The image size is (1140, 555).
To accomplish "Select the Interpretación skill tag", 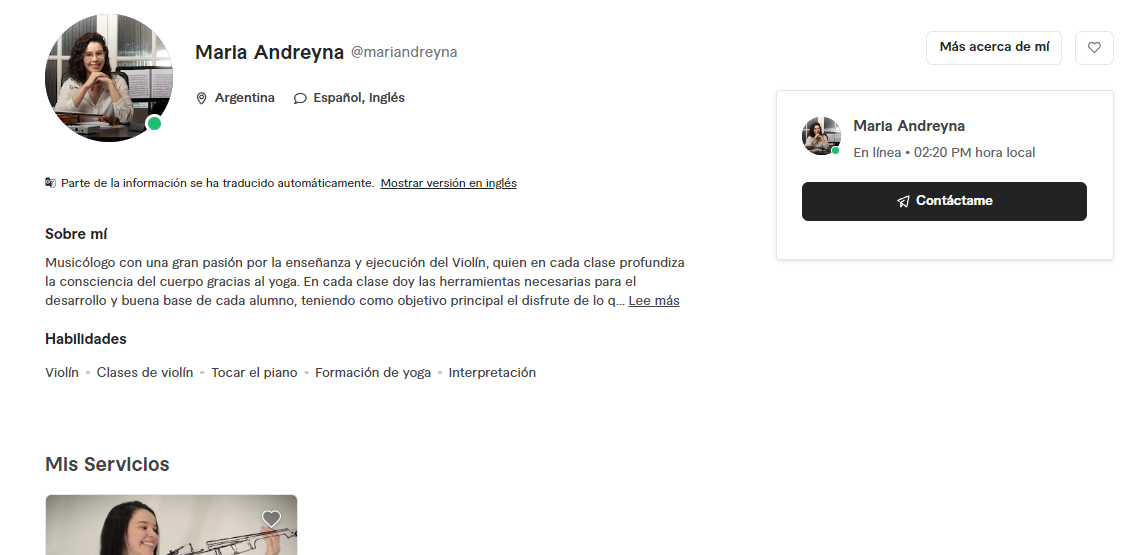I will click(492, 372).
